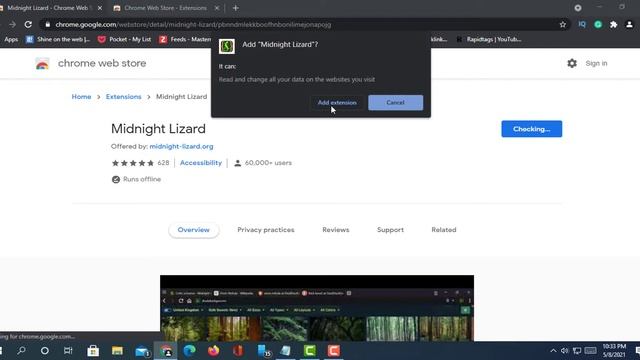The width and height of the screenshot is (640, 360).
Task: Open a new browser tab
Action: click(x=236, y=8)
